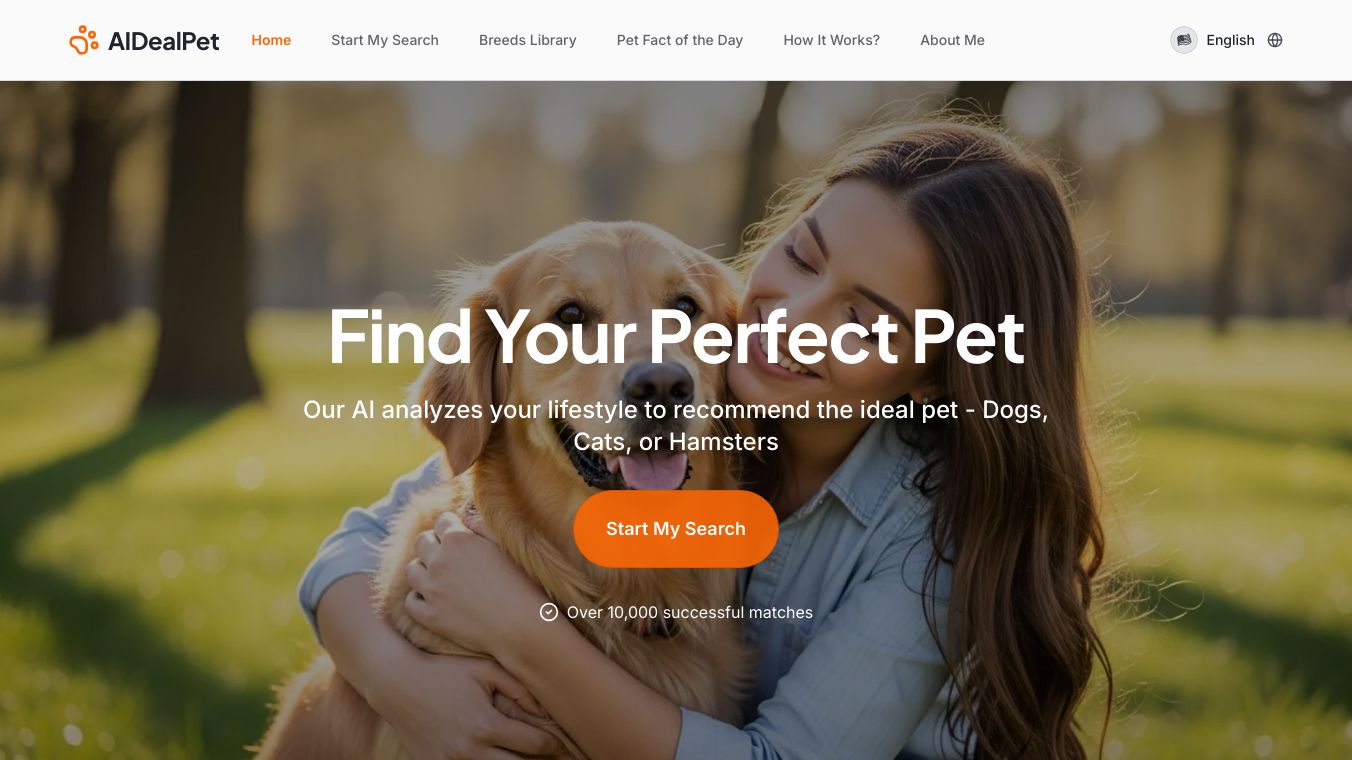The height and width of the screenshot is (760, 1352).
Task: Click the Find Your Perfect Pet headline
Action: click(x=676, y=336)
